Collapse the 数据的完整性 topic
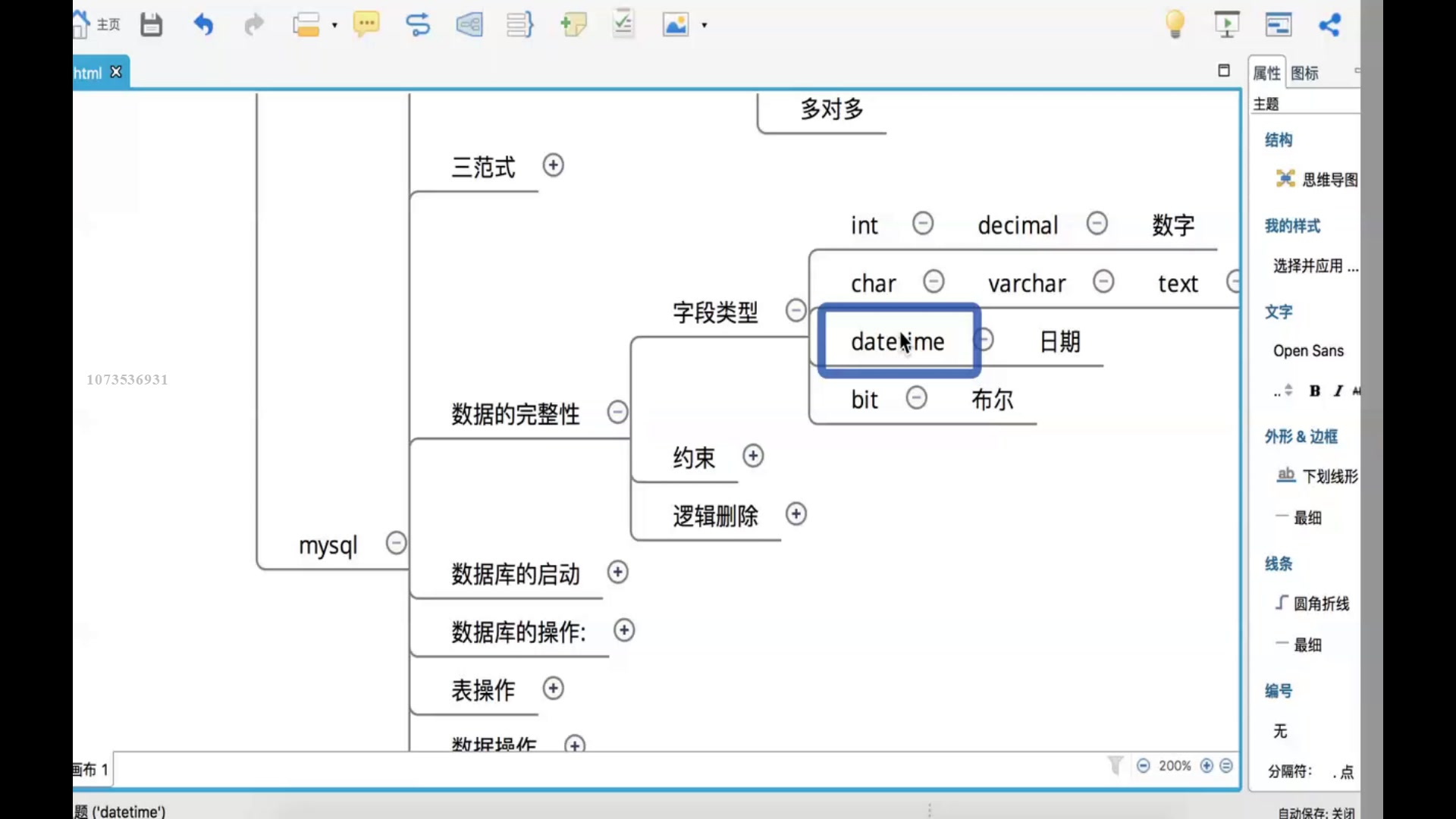This screenshot has height=819, width=1456. click(x=618, y=413)
